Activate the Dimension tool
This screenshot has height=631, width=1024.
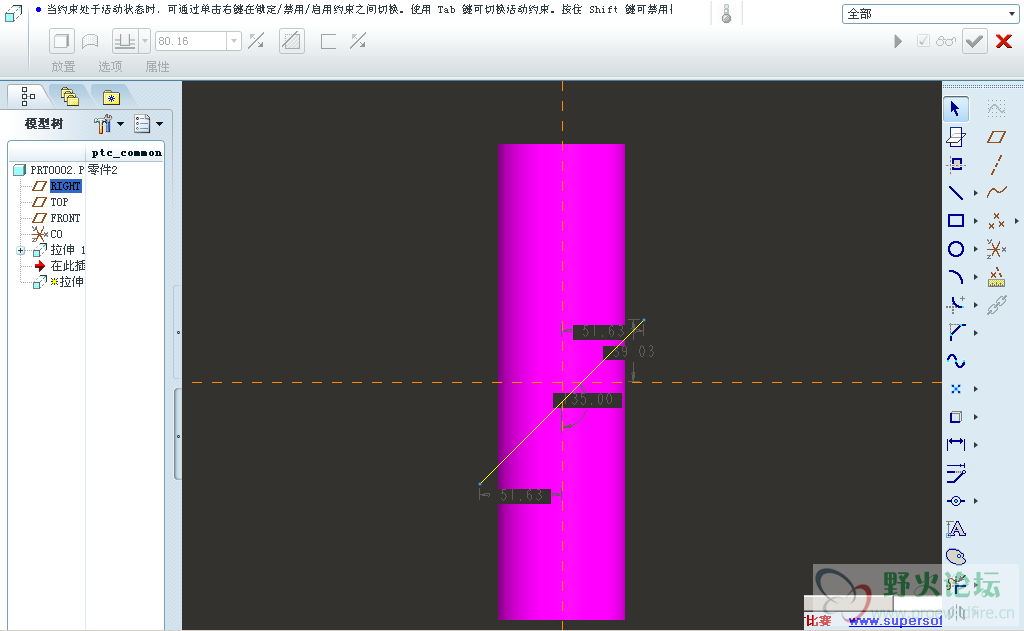tap(955, 444)
